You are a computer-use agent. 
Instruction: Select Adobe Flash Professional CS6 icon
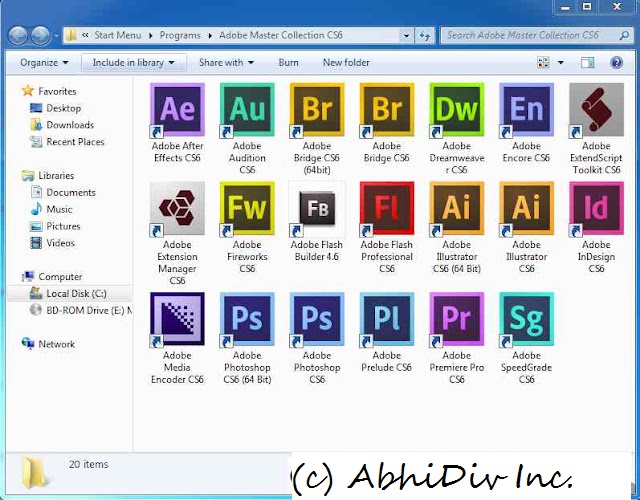pos(387,209)
